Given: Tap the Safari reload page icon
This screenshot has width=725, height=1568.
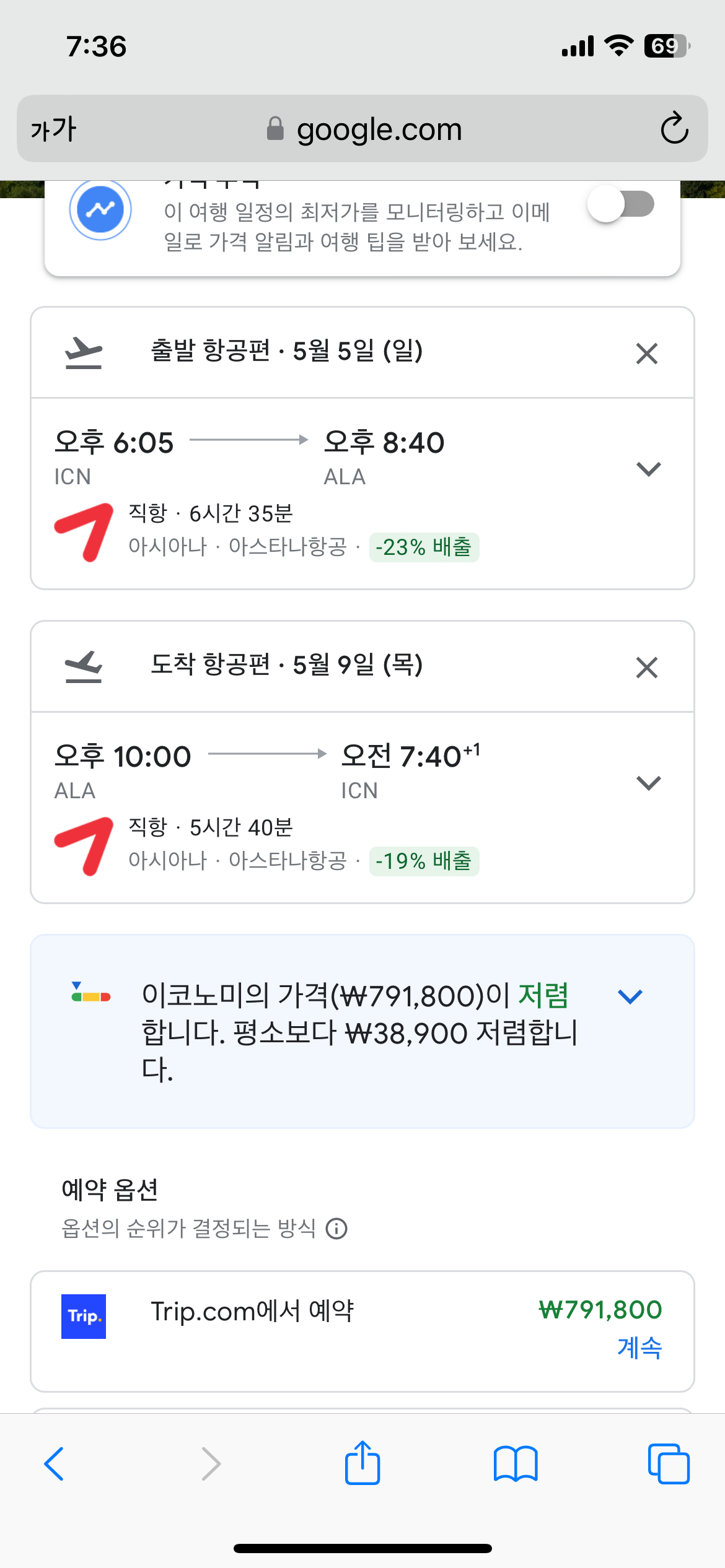Looking at the screenshot, I should pyautogui.click(x=674, y=129).
